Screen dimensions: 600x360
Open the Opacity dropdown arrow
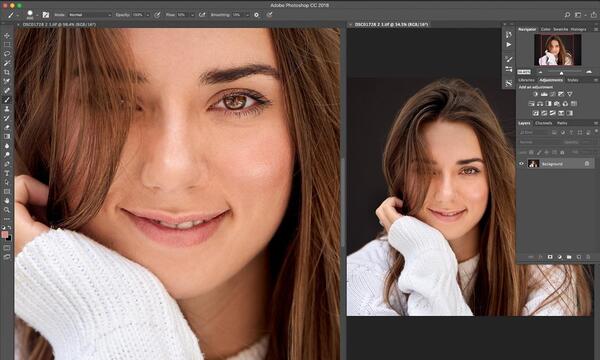coord(148,15)
